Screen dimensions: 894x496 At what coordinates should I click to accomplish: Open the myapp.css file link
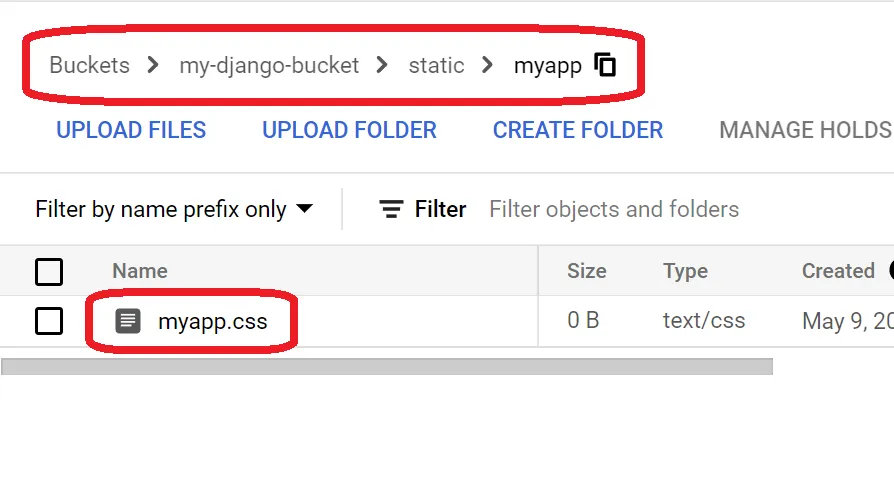pyautogui.click(x=212, y=322)
